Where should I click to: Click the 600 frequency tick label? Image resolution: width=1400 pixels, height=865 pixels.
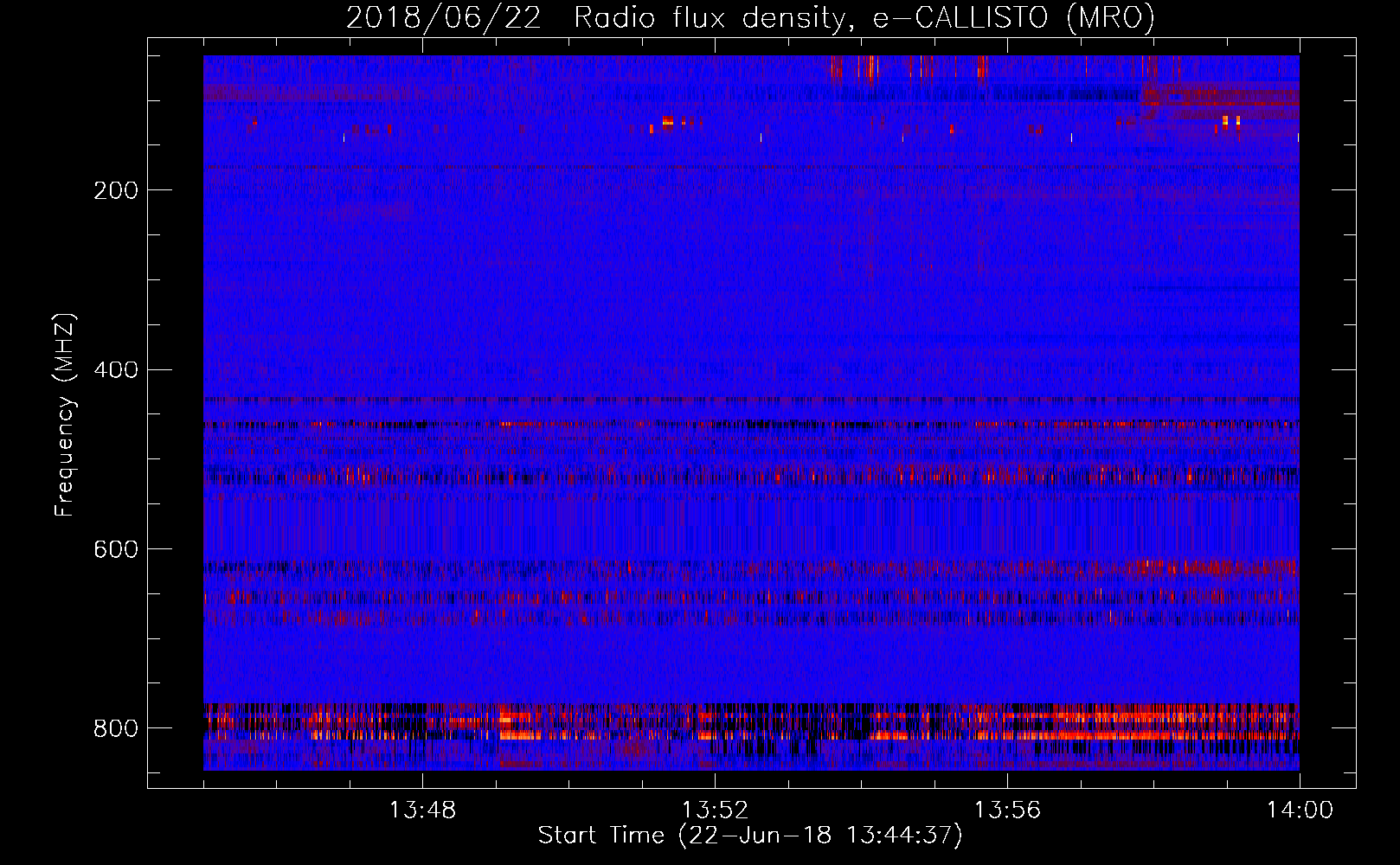116,549
